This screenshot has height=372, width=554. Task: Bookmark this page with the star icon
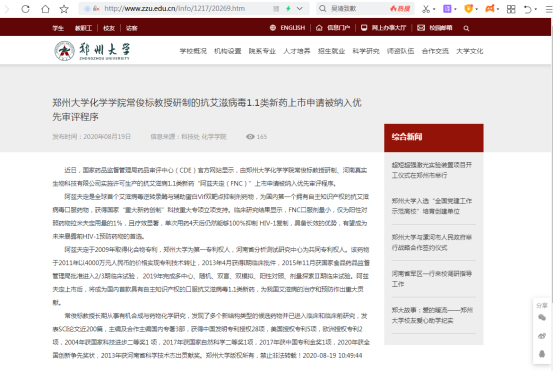[64, 9]
